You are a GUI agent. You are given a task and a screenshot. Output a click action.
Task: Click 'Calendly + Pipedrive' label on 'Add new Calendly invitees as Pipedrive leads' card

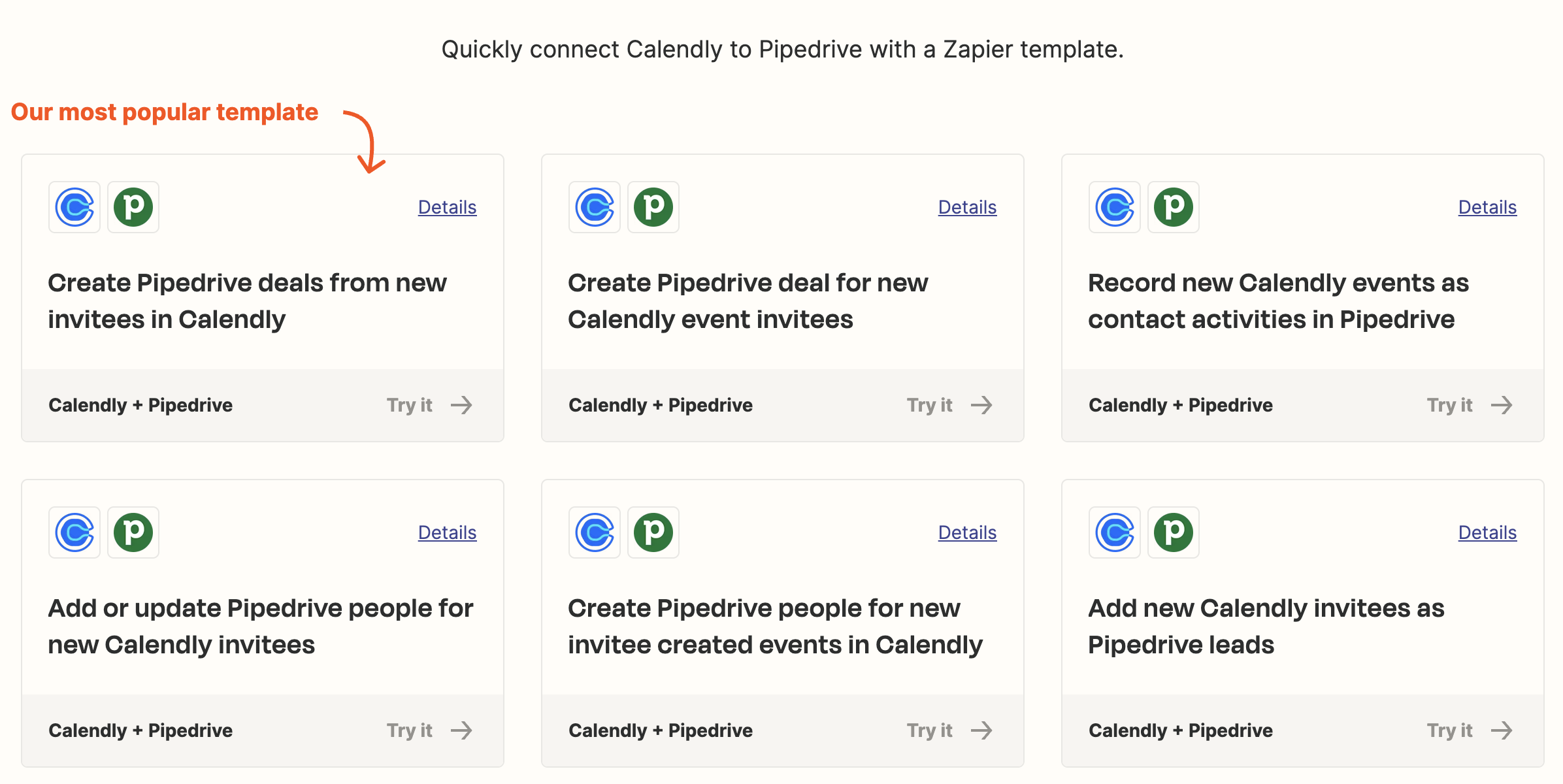[1181, 730]
